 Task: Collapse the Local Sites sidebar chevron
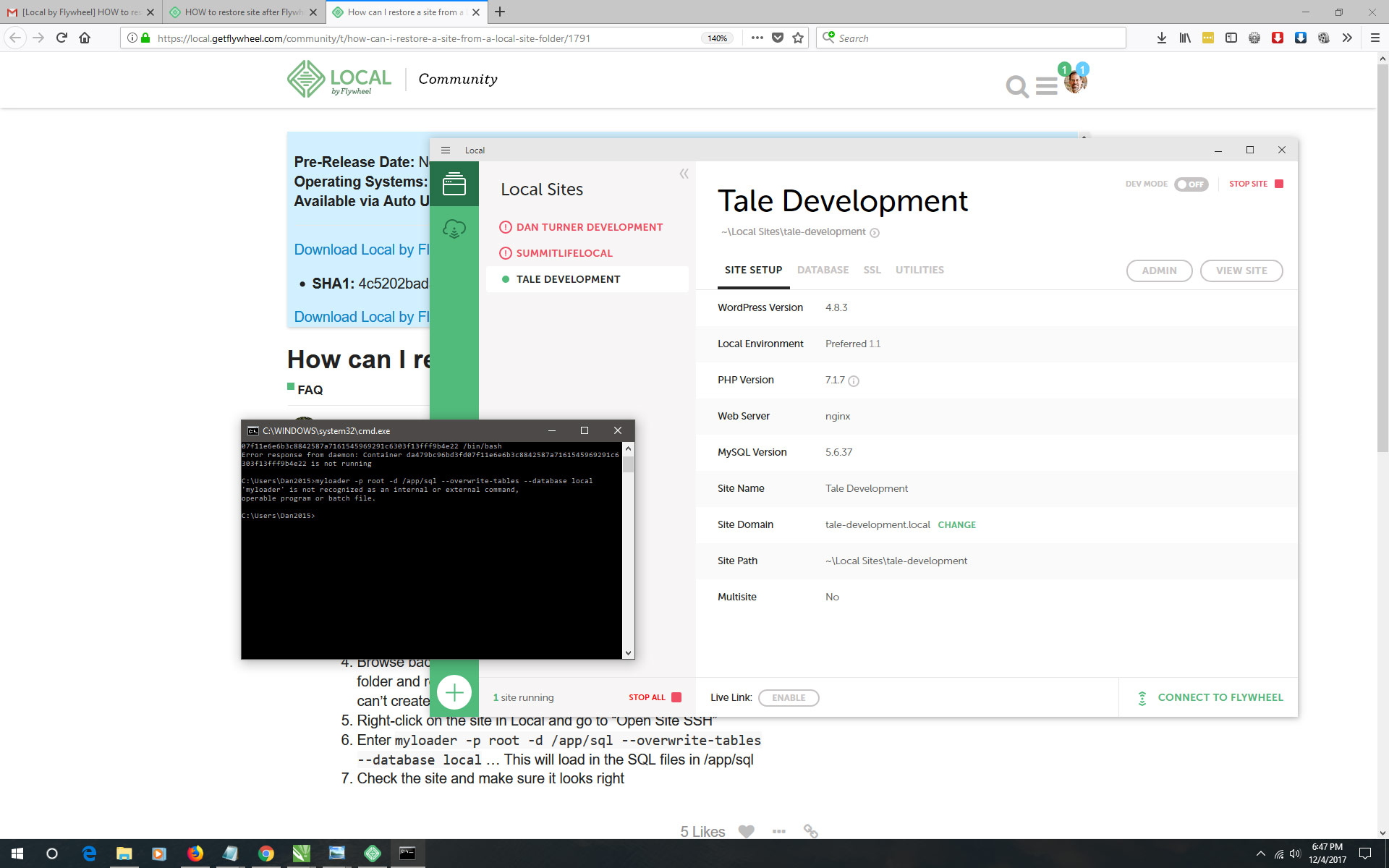[684, 174]
